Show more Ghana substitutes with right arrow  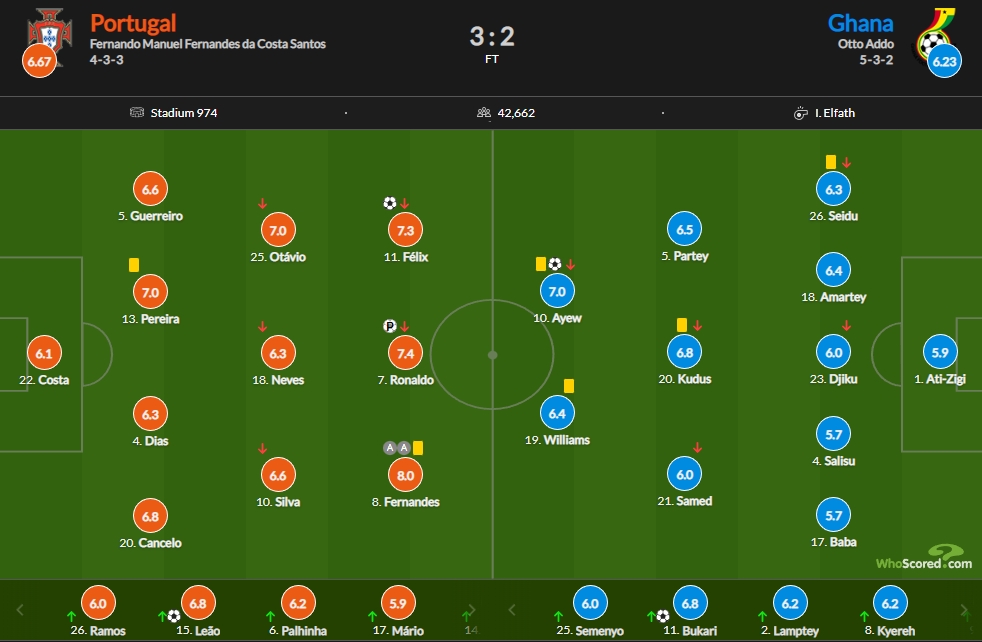pos(964,609)
